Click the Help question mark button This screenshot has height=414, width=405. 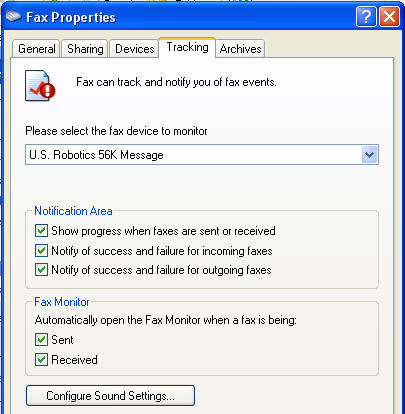[366, 16]
